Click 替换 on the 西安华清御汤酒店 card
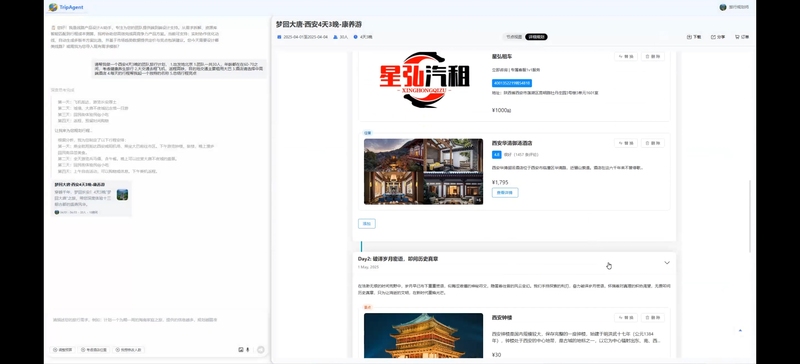 (x=626, y=143)
